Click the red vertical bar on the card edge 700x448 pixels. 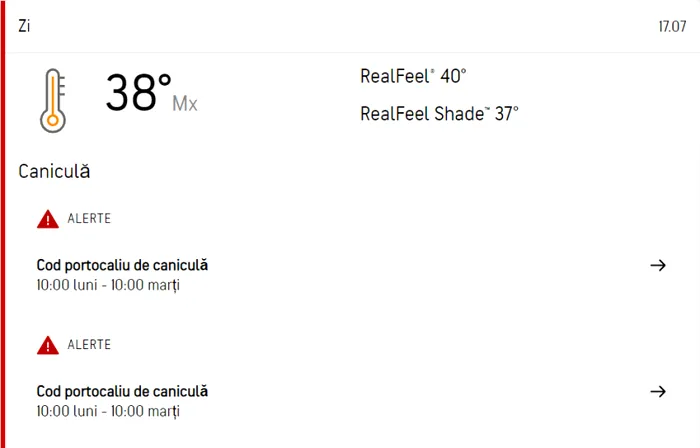point(3,224)
